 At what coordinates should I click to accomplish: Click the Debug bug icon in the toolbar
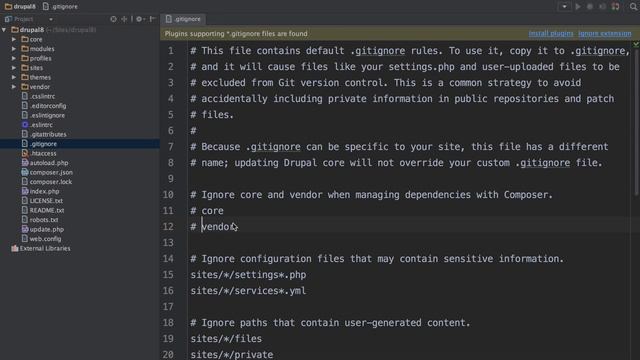click(590, 7)
